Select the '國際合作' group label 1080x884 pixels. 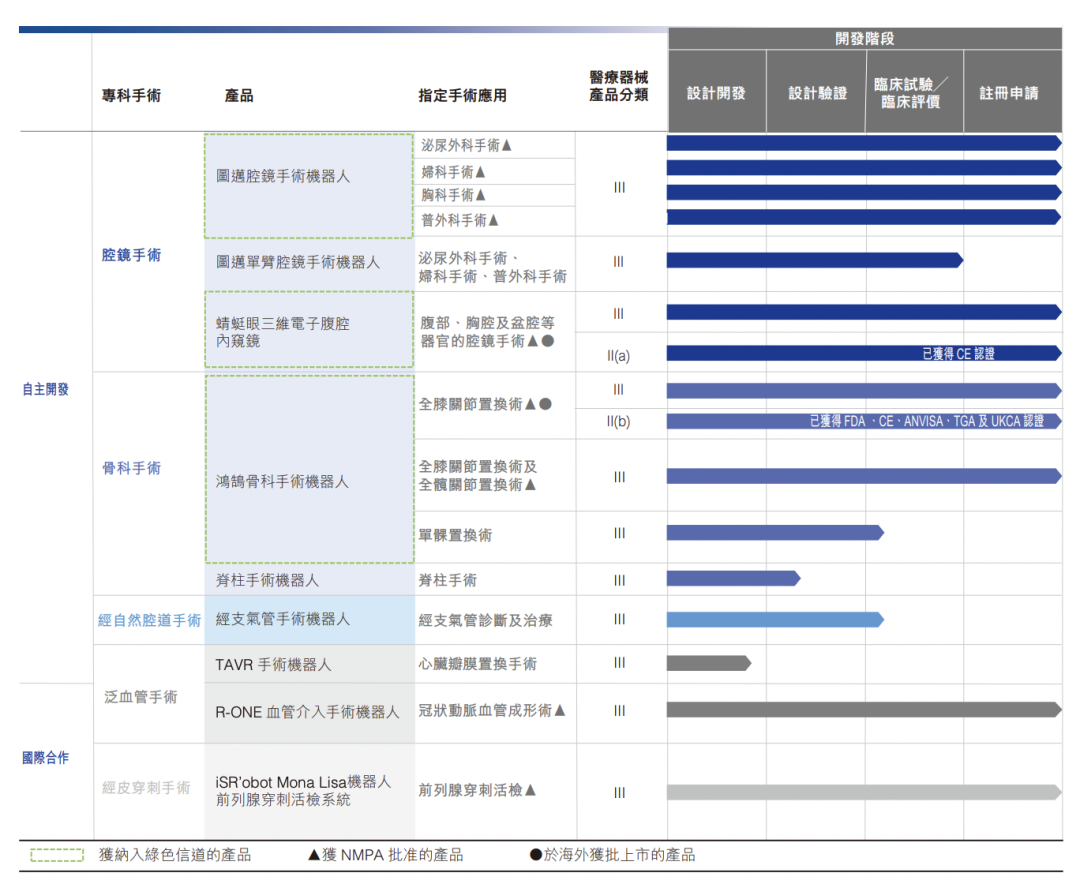(45, 758)
